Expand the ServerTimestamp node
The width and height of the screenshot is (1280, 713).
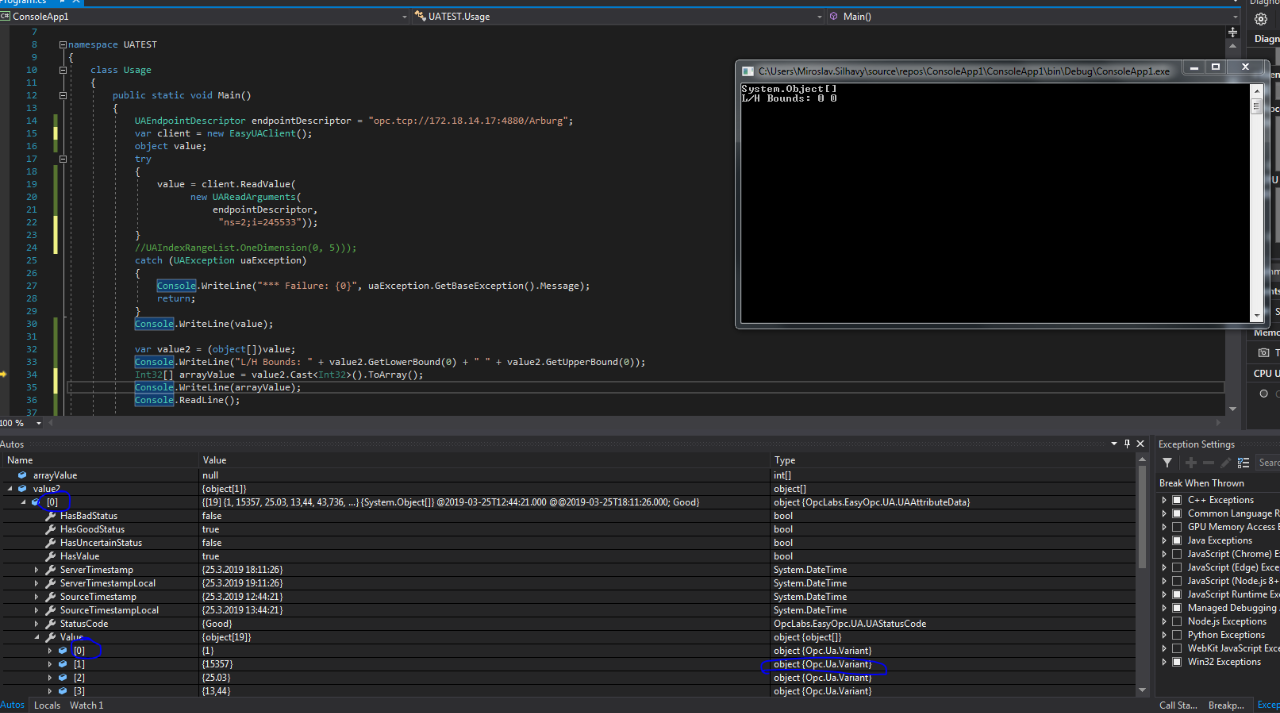coord(36,570)
